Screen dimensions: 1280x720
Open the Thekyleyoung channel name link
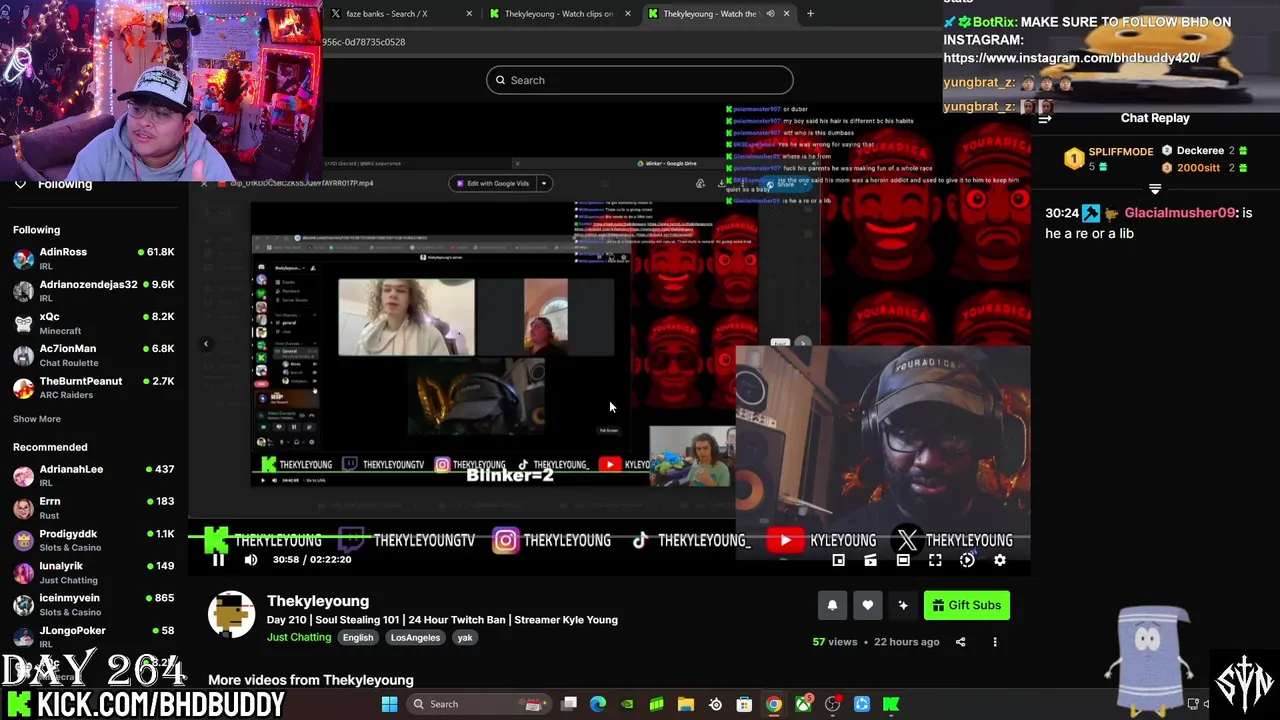318,601
